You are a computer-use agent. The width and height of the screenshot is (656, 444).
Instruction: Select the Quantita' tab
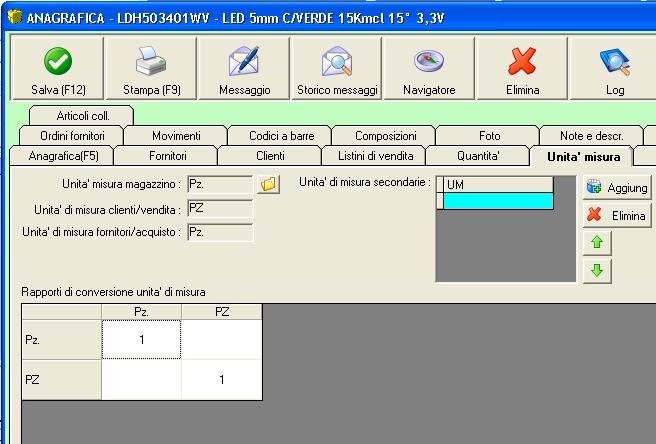tap(478, 156)
